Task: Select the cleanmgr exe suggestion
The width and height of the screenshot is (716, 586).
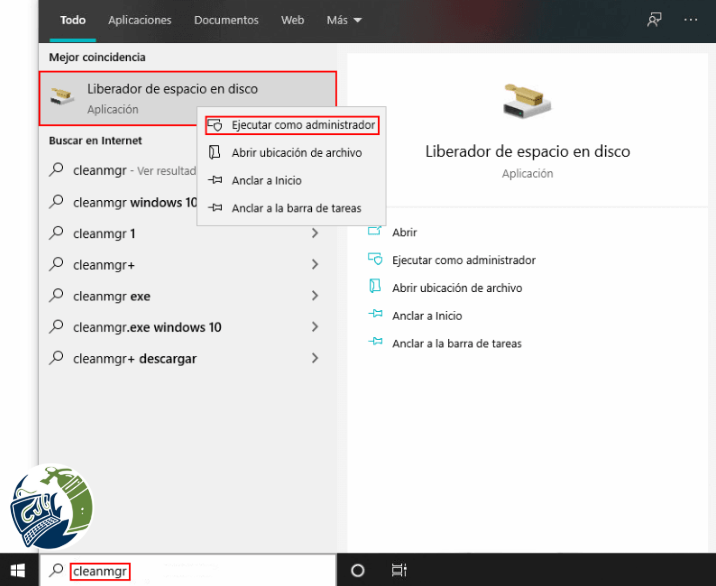Action: tap(188, 296)
